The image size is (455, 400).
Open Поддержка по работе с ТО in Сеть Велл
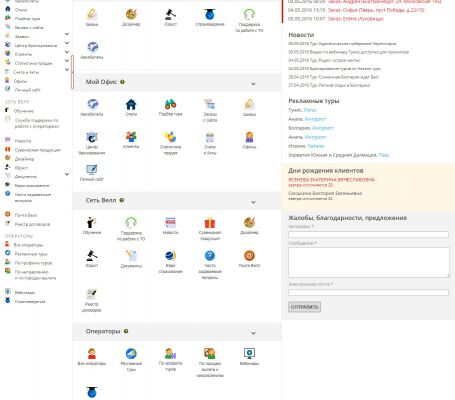[x=131, y=223]
